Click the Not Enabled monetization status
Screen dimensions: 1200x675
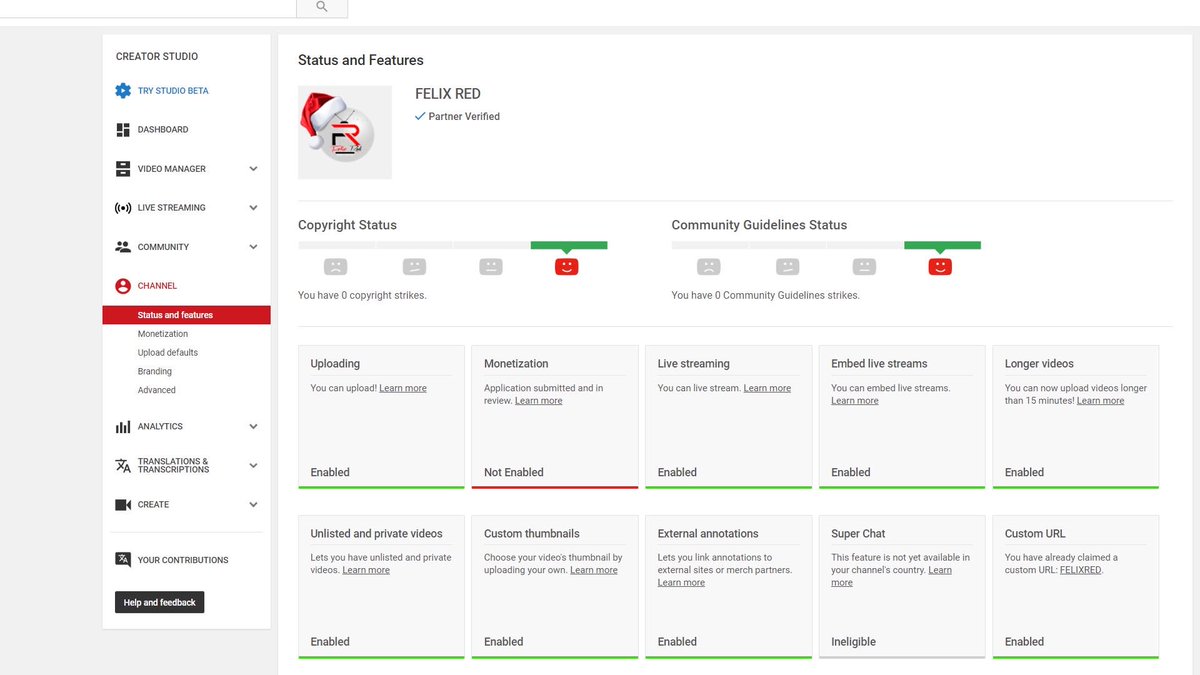[514, 472]
